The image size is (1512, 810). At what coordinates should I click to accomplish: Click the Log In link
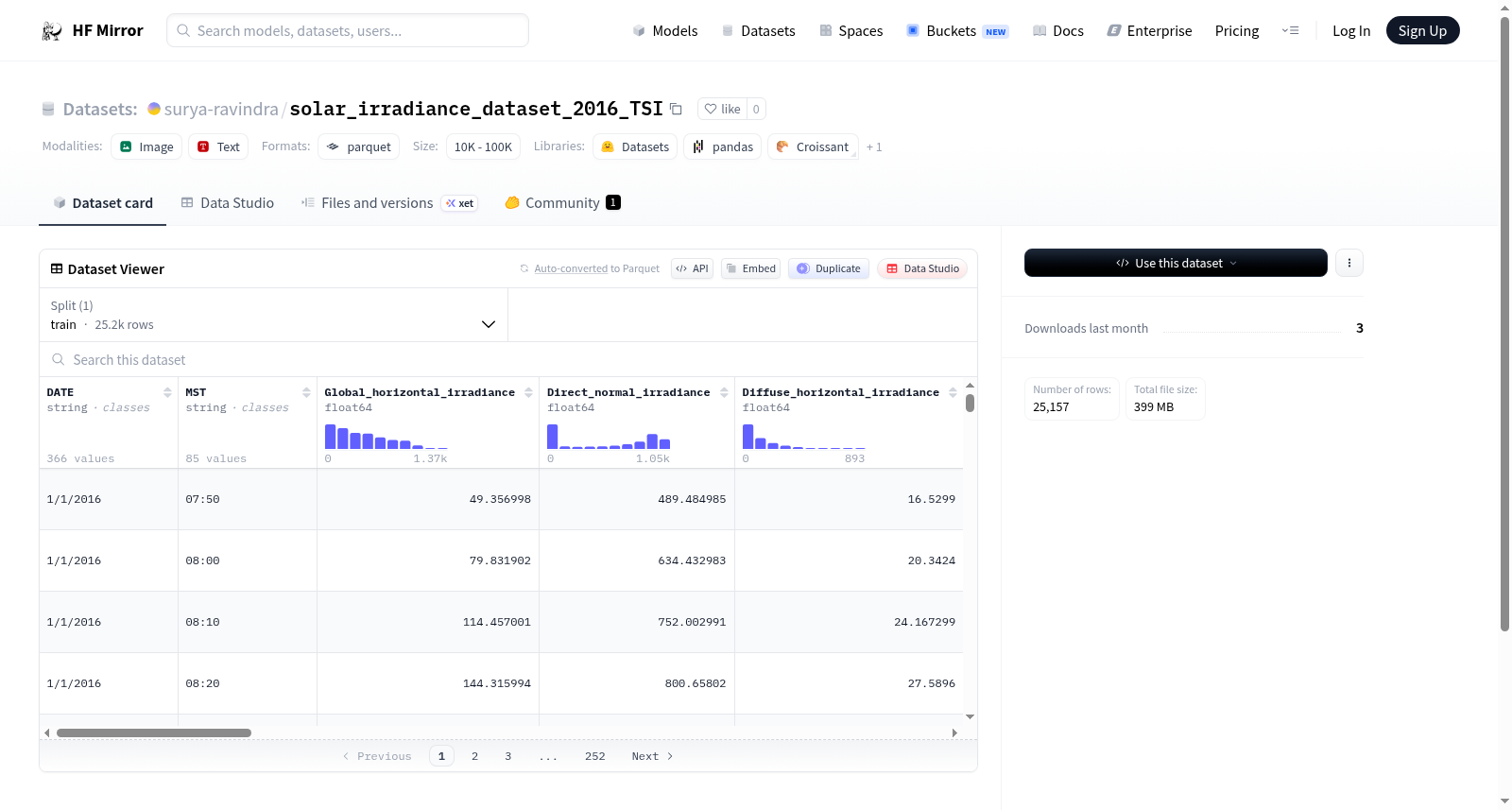coord(1351,31)
